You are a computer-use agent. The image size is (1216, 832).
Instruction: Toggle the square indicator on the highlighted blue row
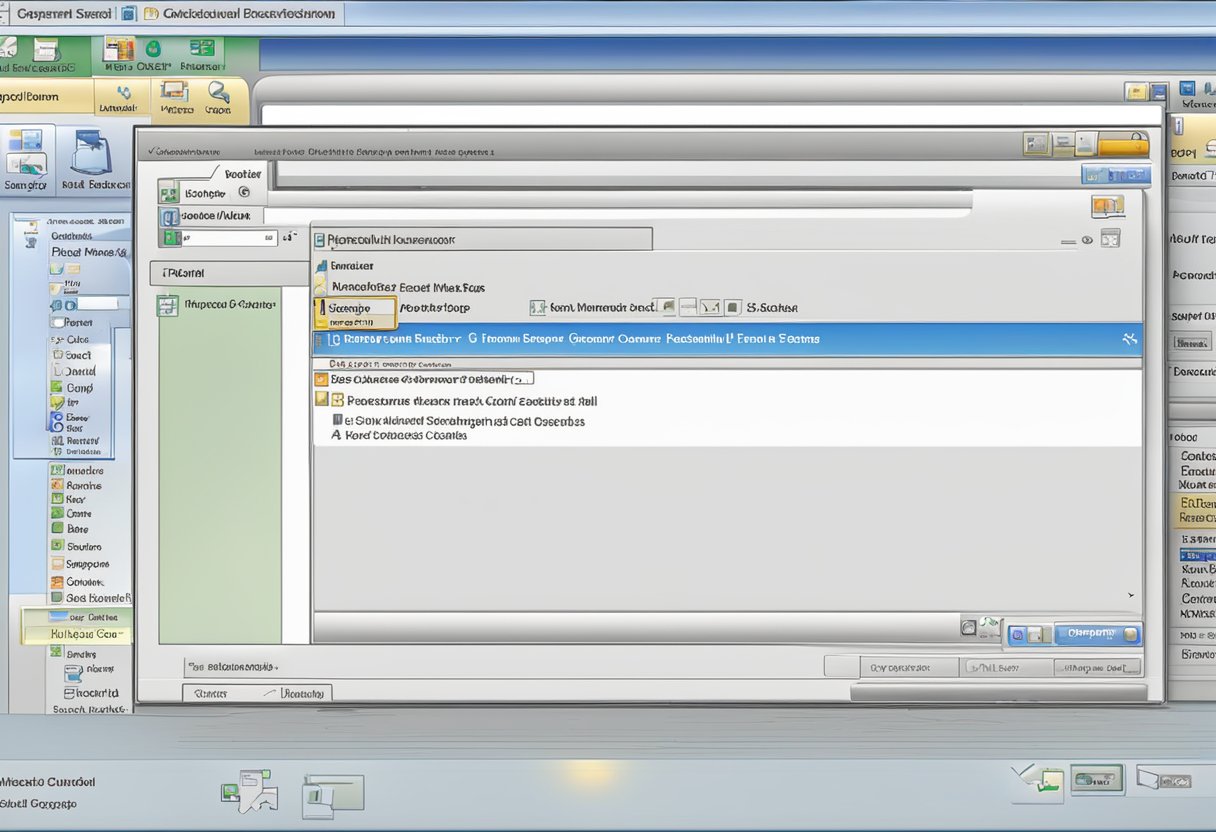[x=320, y=338]
